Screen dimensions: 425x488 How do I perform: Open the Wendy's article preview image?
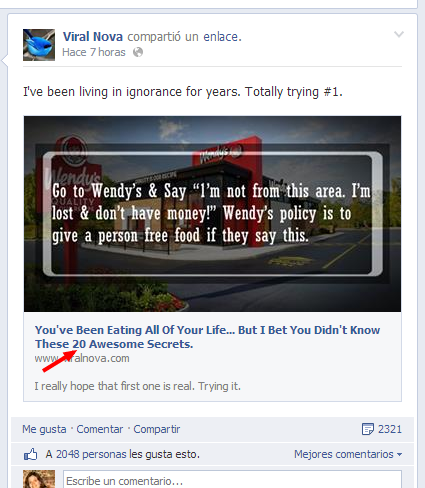coord(212,214)
